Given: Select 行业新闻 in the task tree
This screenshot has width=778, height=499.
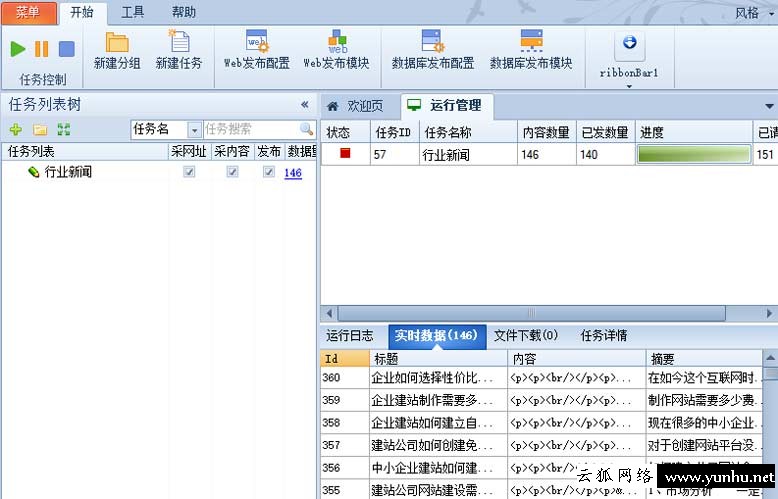Looking at the screenshot, I should [68, 172].
